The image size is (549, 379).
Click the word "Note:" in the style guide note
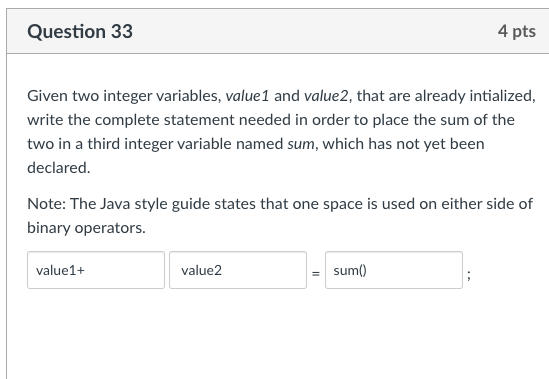[x=47, y=204]
